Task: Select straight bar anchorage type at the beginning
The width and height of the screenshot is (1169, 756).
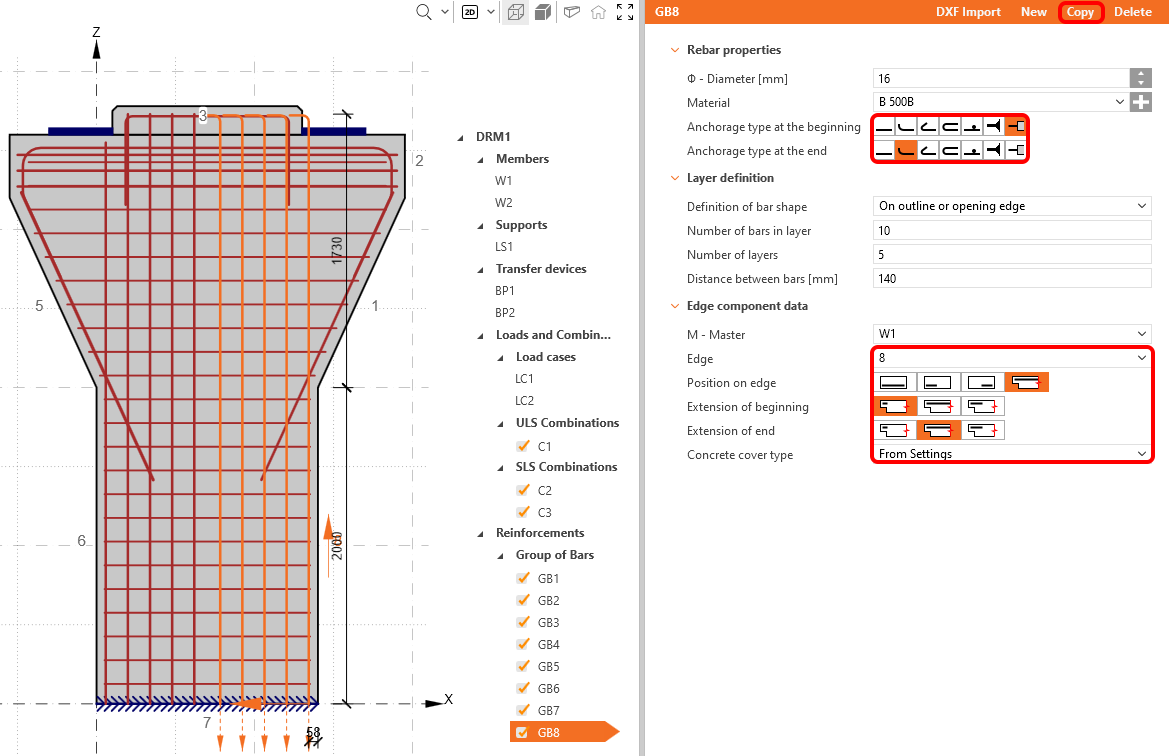Action: [x=884, y=127]
